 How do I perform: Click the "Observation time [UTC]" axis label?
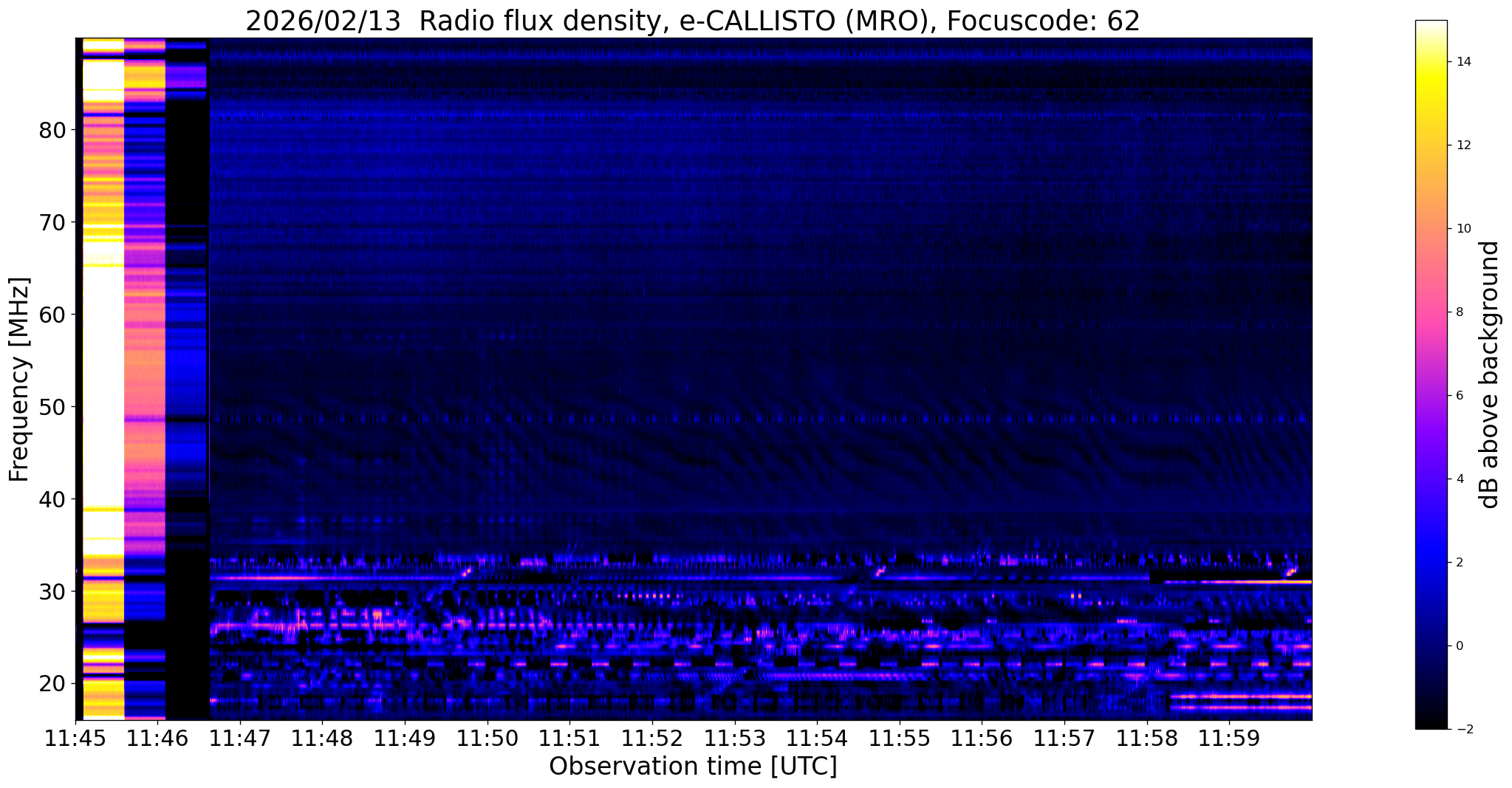[693, 766]
